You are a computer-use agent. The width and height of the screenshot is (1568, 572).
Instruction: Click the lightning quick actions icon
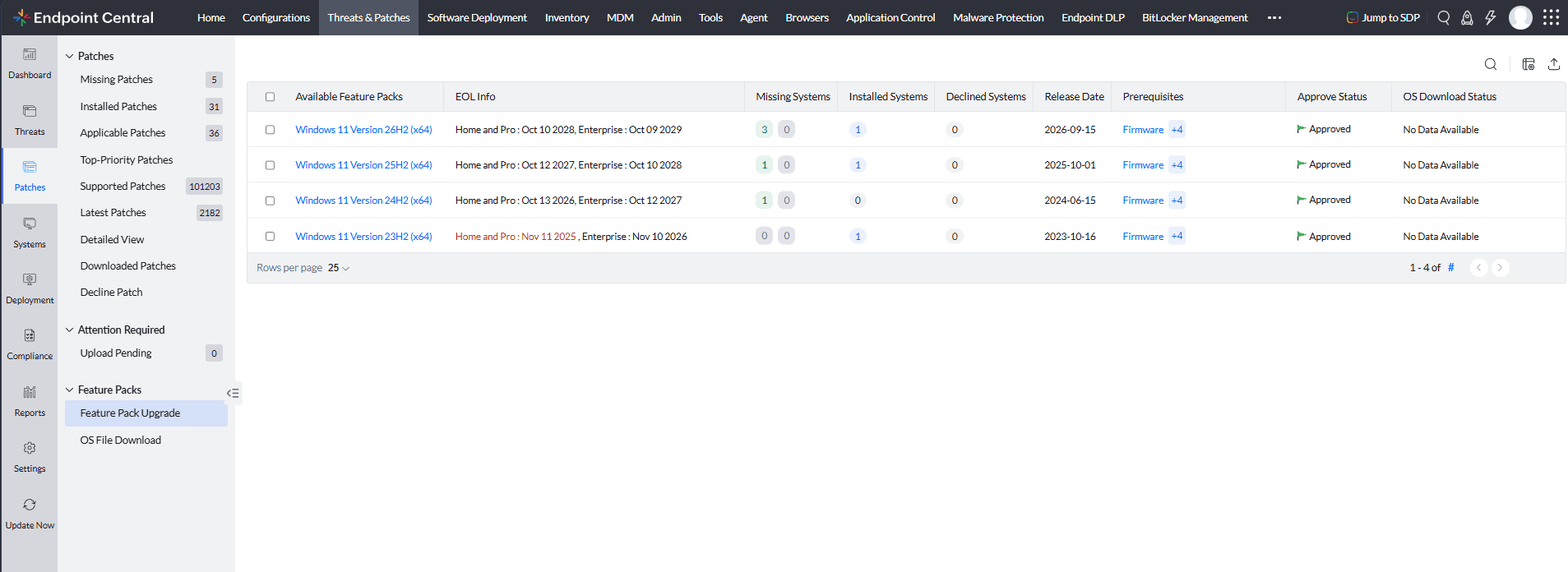[x=1490, y=17]
